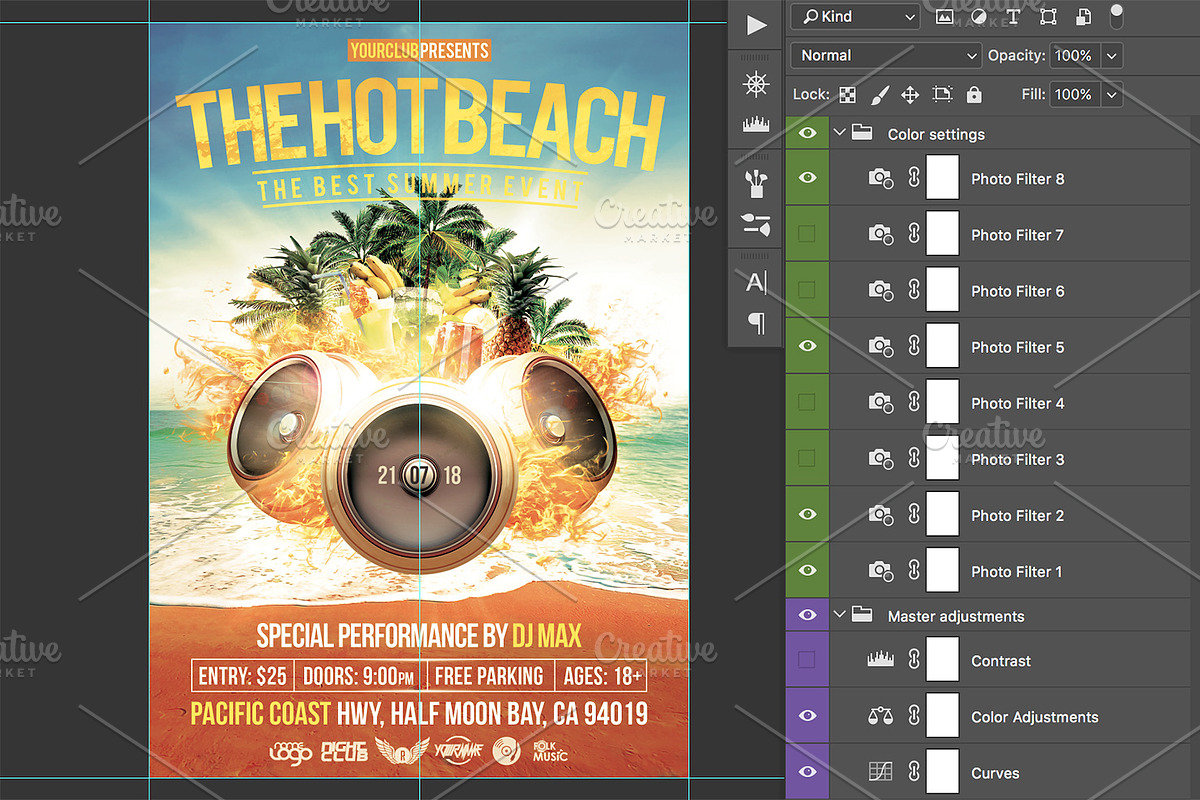The height and width of the screenshot is (800, 1200).
Task: Click ENTRY: $25 box on flyer
Action: [242, 676]
